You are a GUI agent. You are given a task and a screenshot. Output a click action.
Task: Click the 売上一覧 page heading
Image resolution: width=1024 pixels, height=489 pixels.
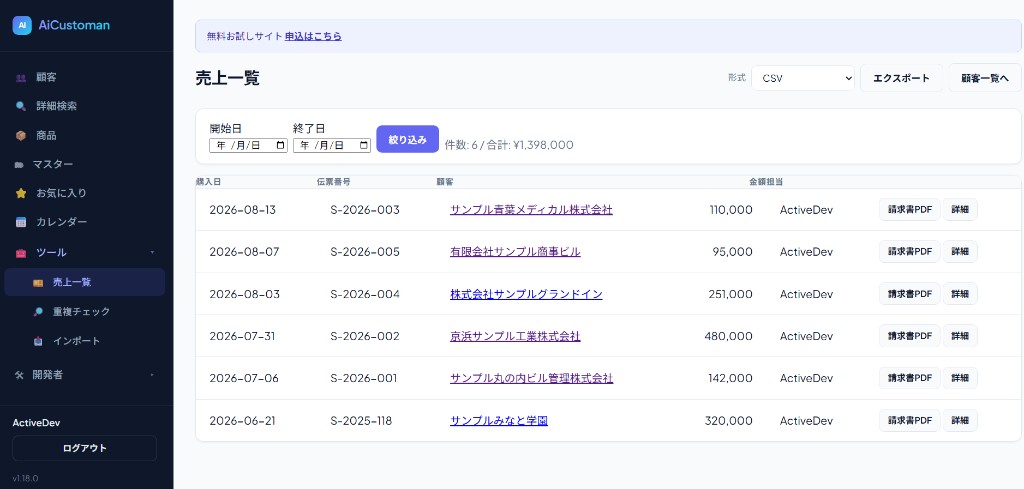(227, 78)
